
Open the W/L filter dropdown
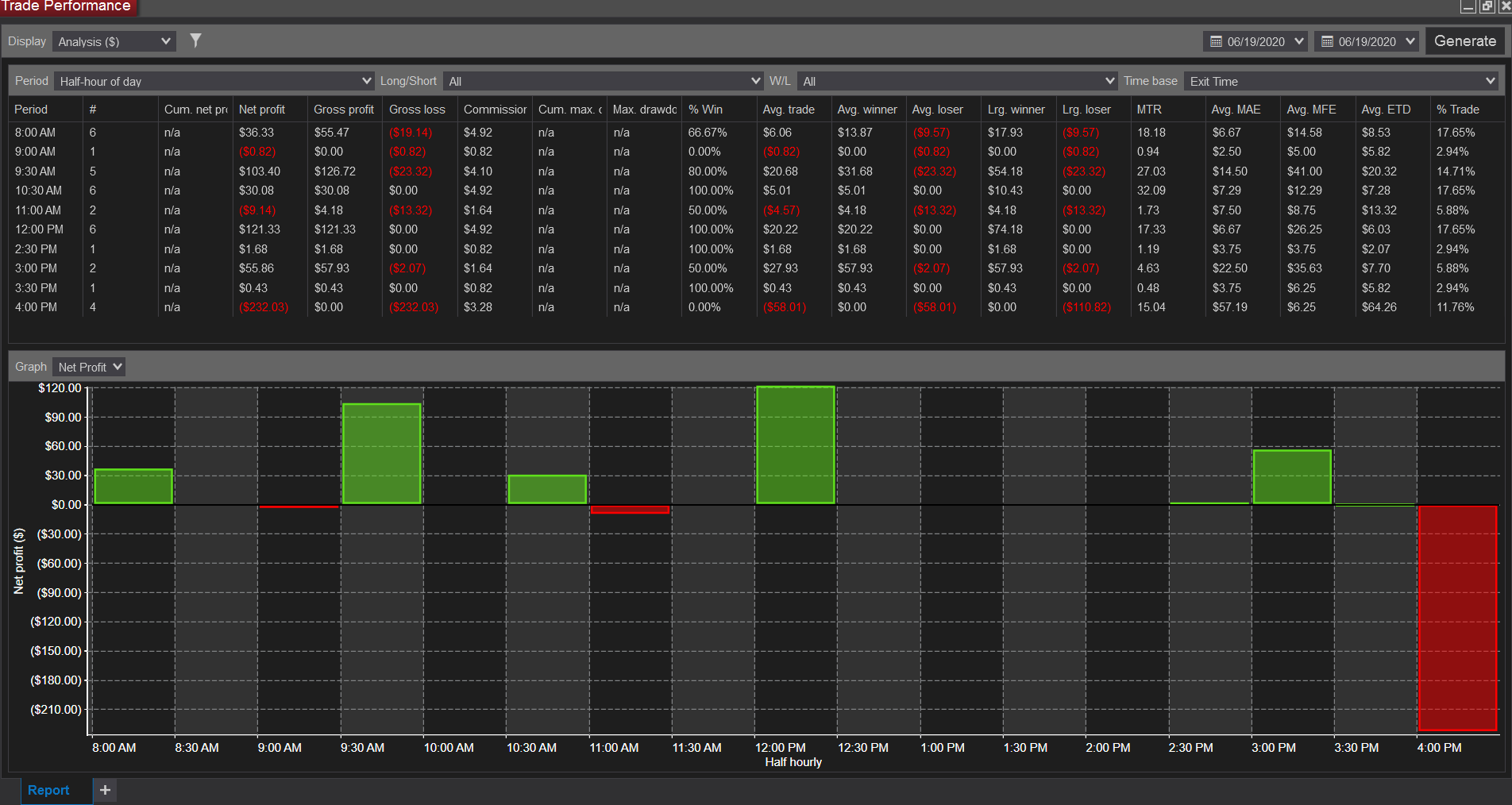pos(958,81)
